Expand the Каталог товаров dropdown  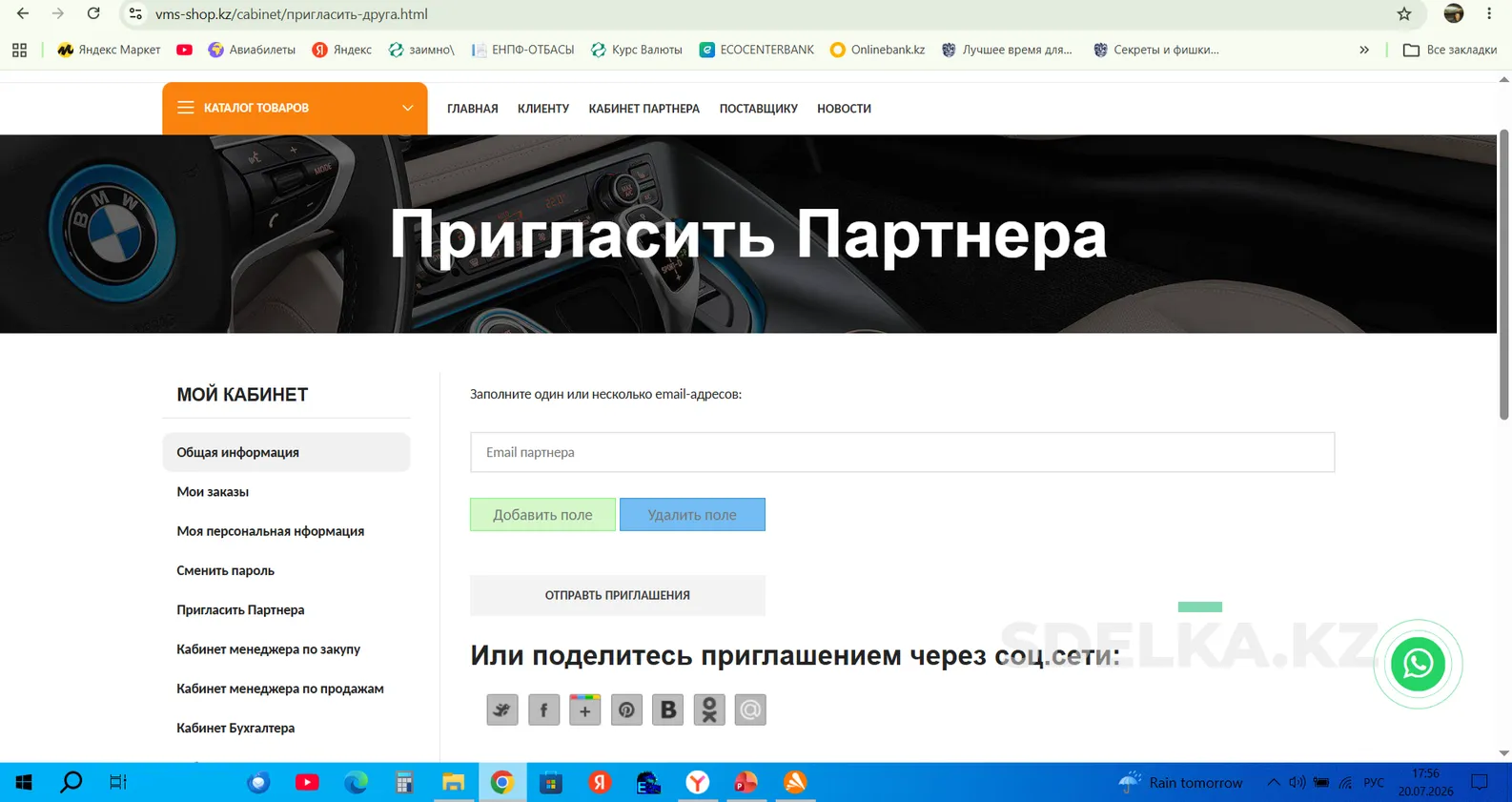295,108
